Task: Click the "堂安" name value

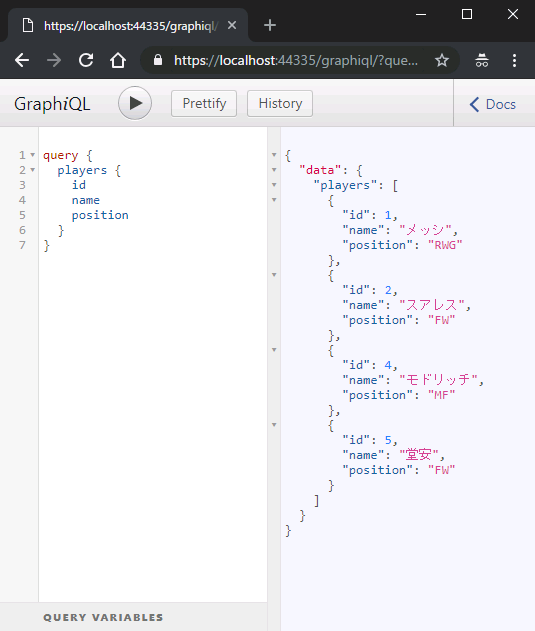Action: 419,455
